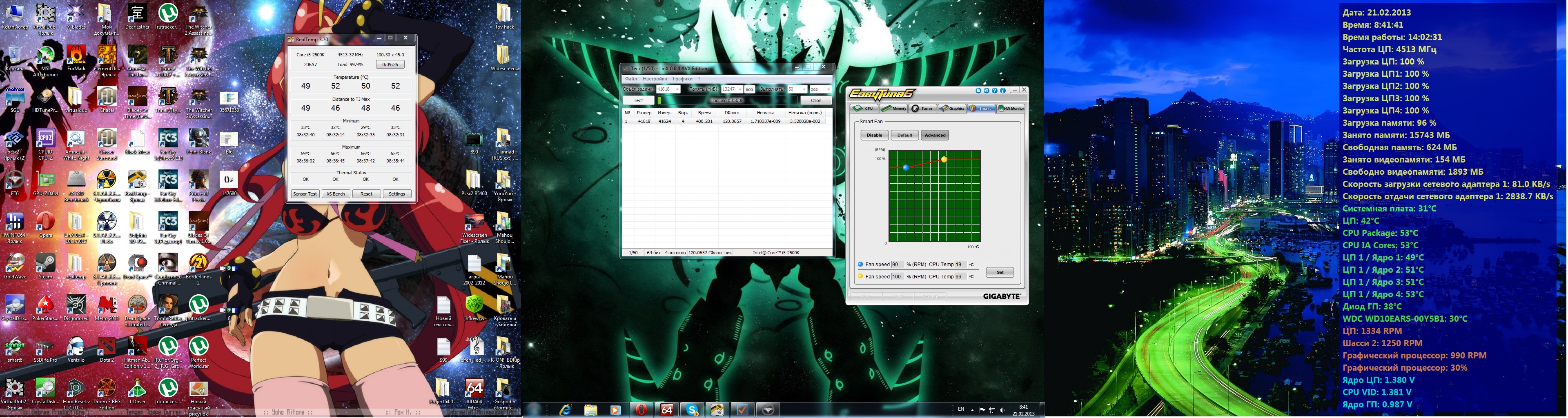
Task: Click the yellow fan curve point
Action: [944, 160]
